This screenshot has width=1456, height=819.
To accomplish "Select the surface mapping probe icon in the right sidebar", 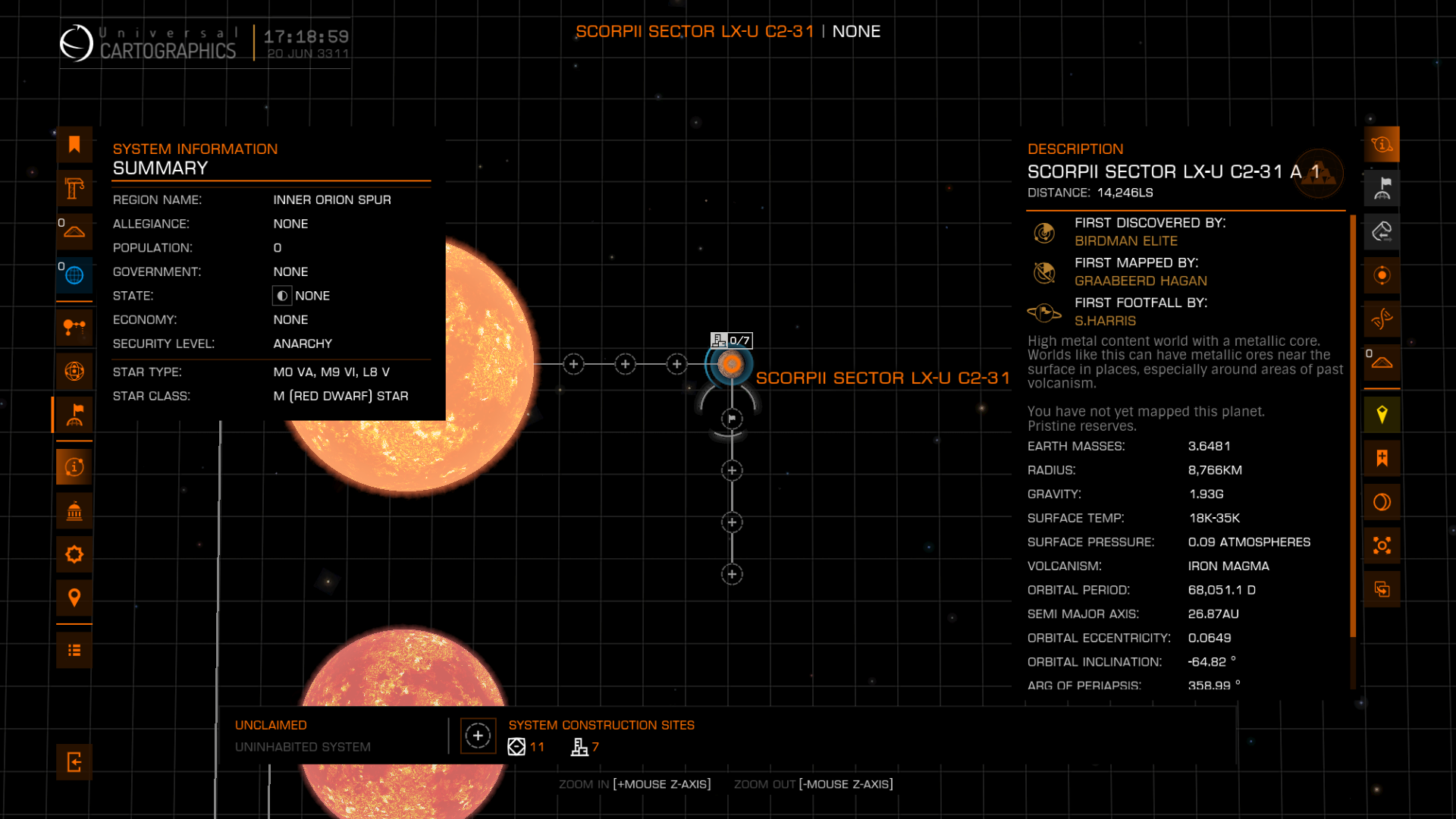I will click(x=1382, y=231).
